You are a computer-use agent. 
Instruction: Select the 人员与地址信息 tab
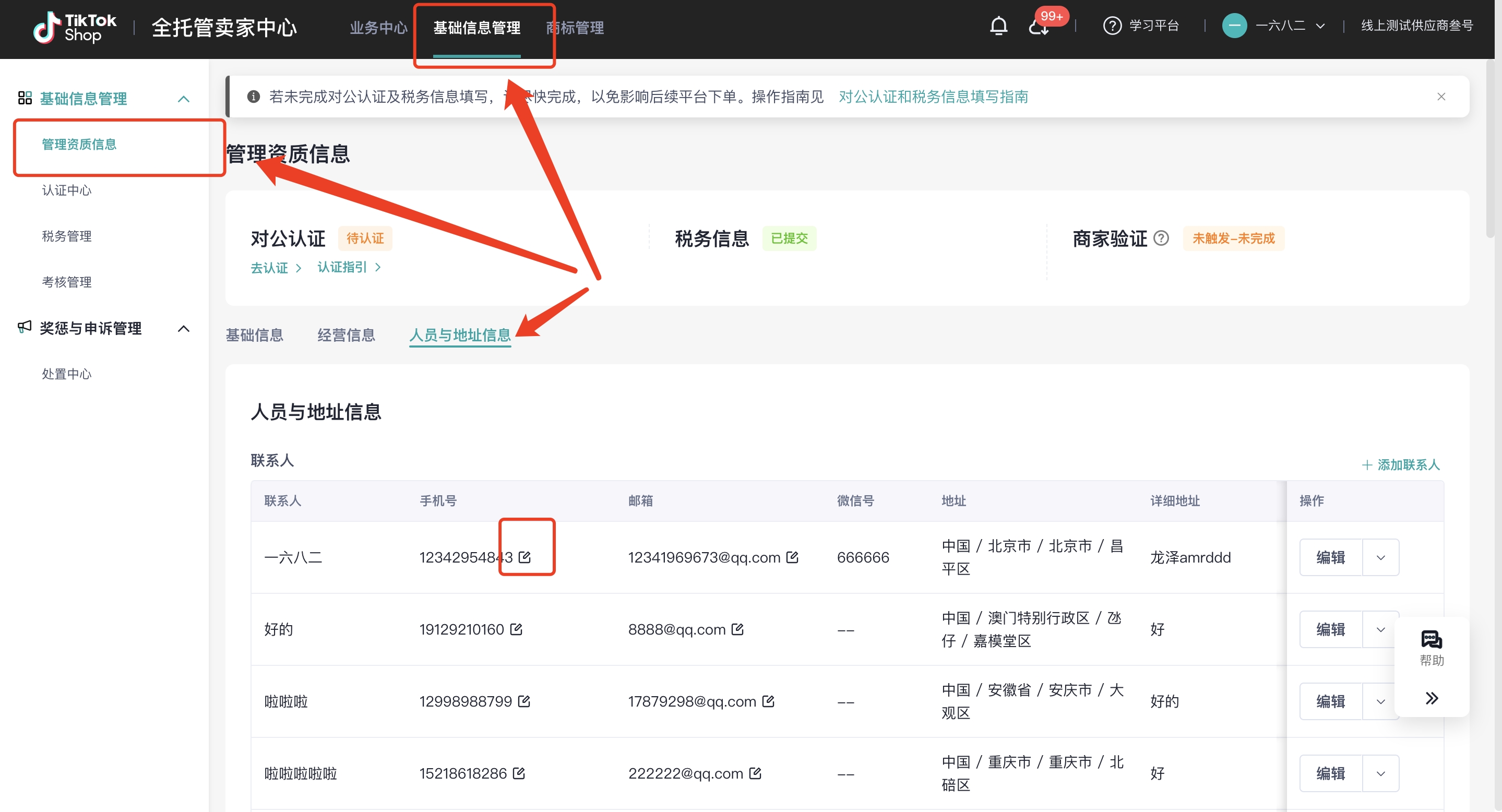(x=459, y=335)
